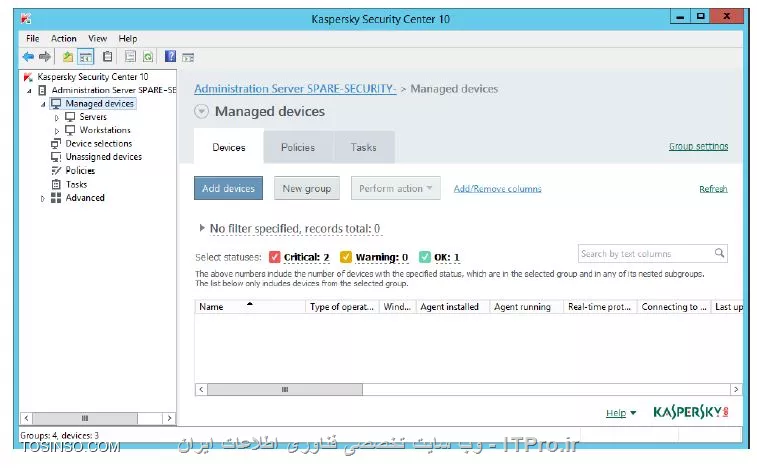
Task: Click the Connecting to ... column header
Action: (674, 307)
